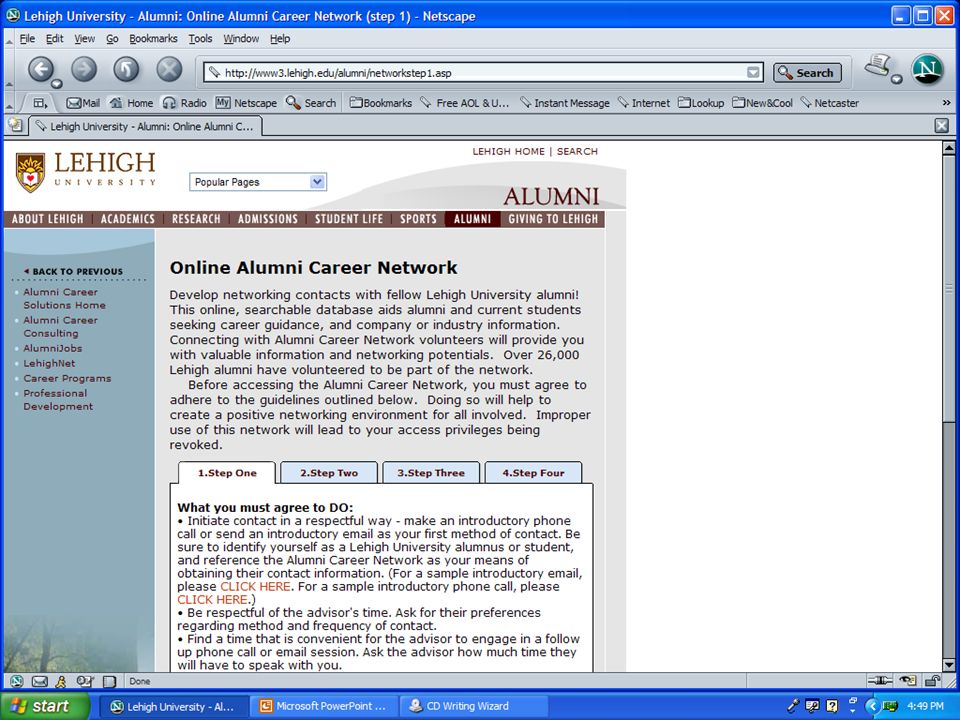Click GIVING TO LEHIGH in navigation bar
The width and height of the screenshot is (960, 720).
pyautogui.click(x=553, y=219)
